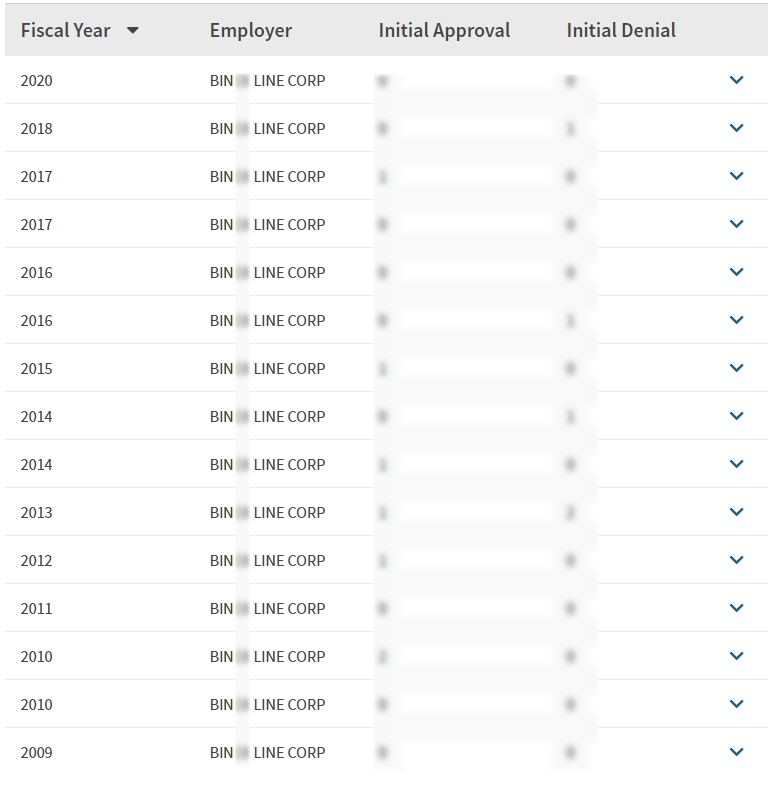Expand the 2020 fiscal year row chevron
This screenshot has width=774, height=787.
737,80
